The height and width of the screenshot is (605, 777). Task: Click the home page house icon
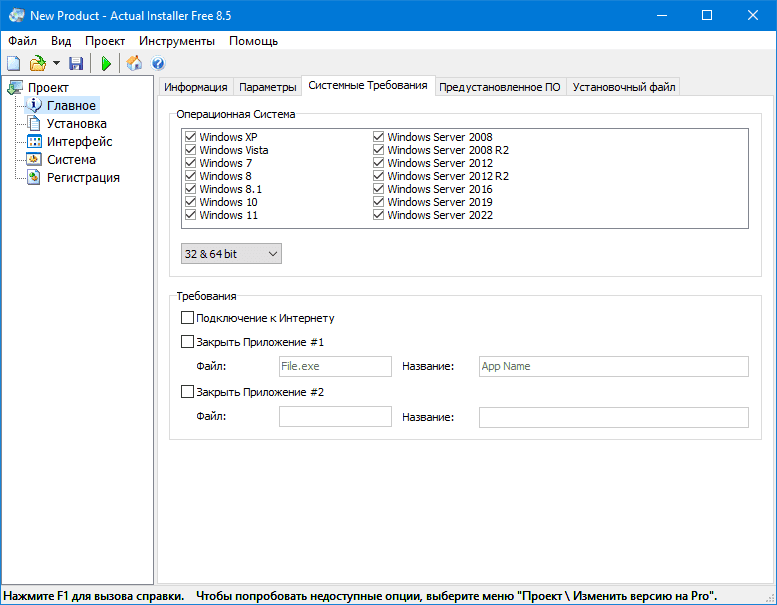[x=134, y=63]
